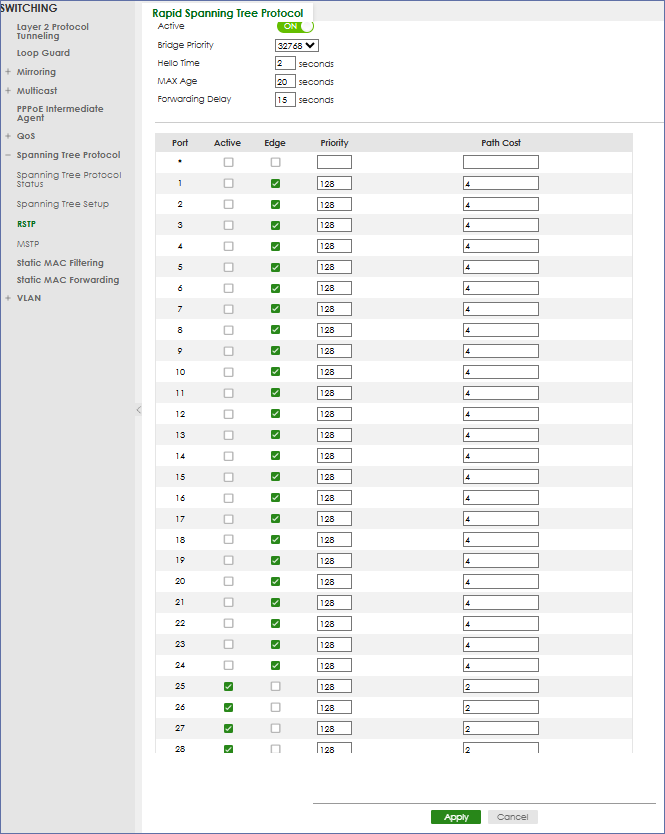Screen dimensions: 665x834
Task: Click the Apply button
Action: click(x=456, y=817)
